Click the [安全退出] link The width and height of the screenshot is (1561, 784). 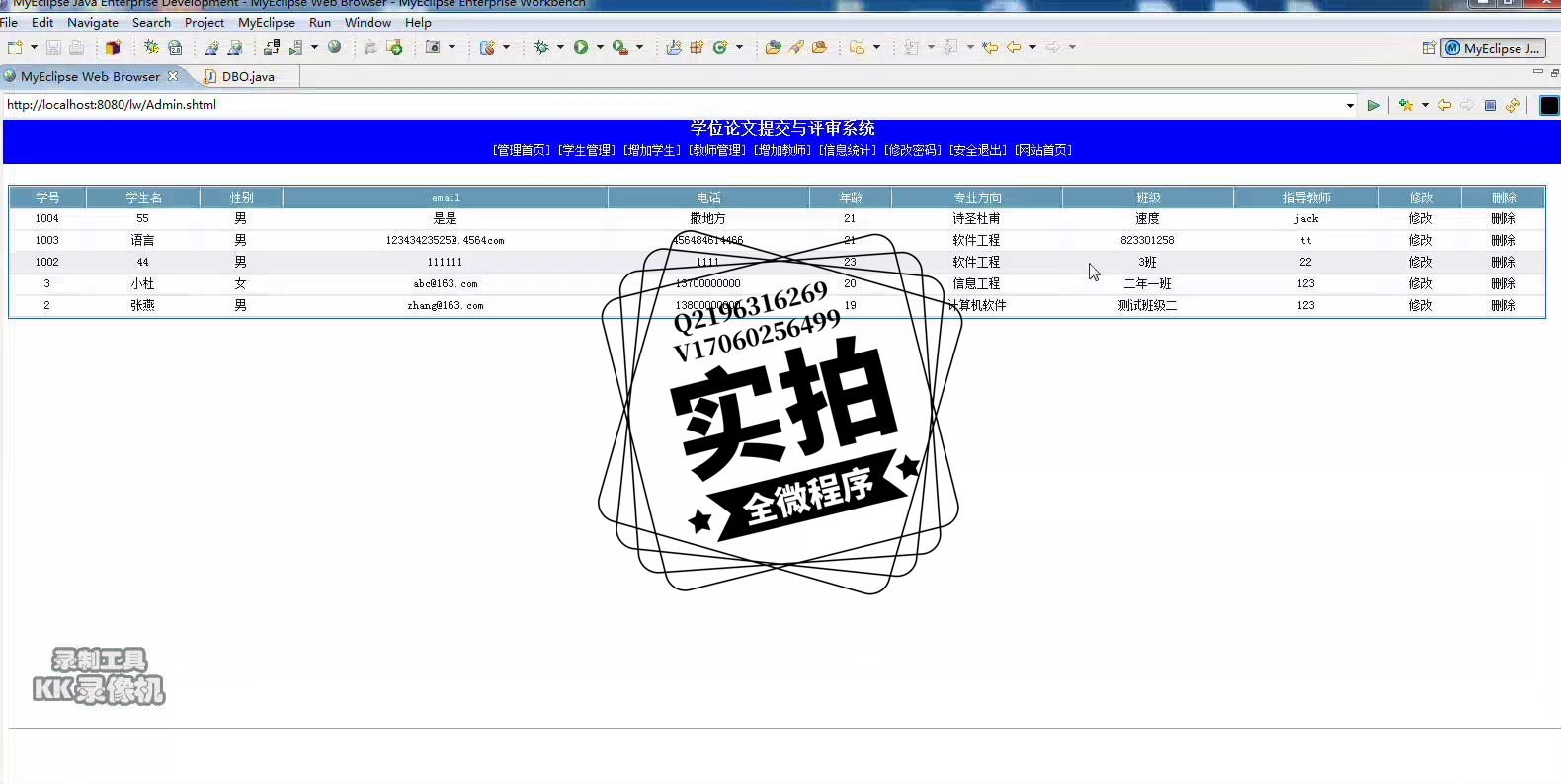point(978,150)
